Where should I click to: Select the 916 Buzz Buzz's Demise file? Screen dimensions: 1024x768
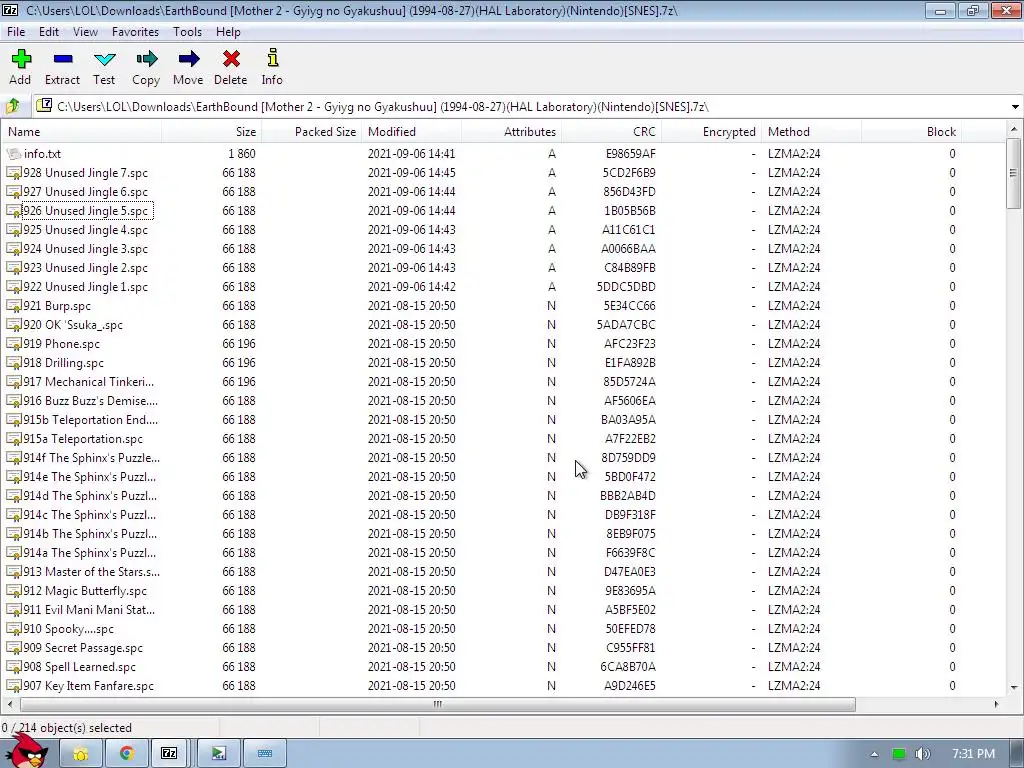[91, 400]
